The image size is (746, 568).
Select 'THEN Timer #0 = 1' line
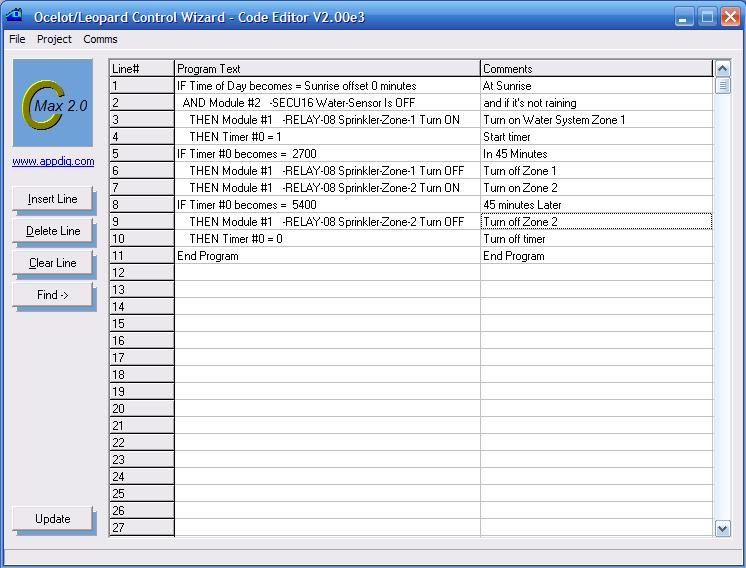[327, 137]
